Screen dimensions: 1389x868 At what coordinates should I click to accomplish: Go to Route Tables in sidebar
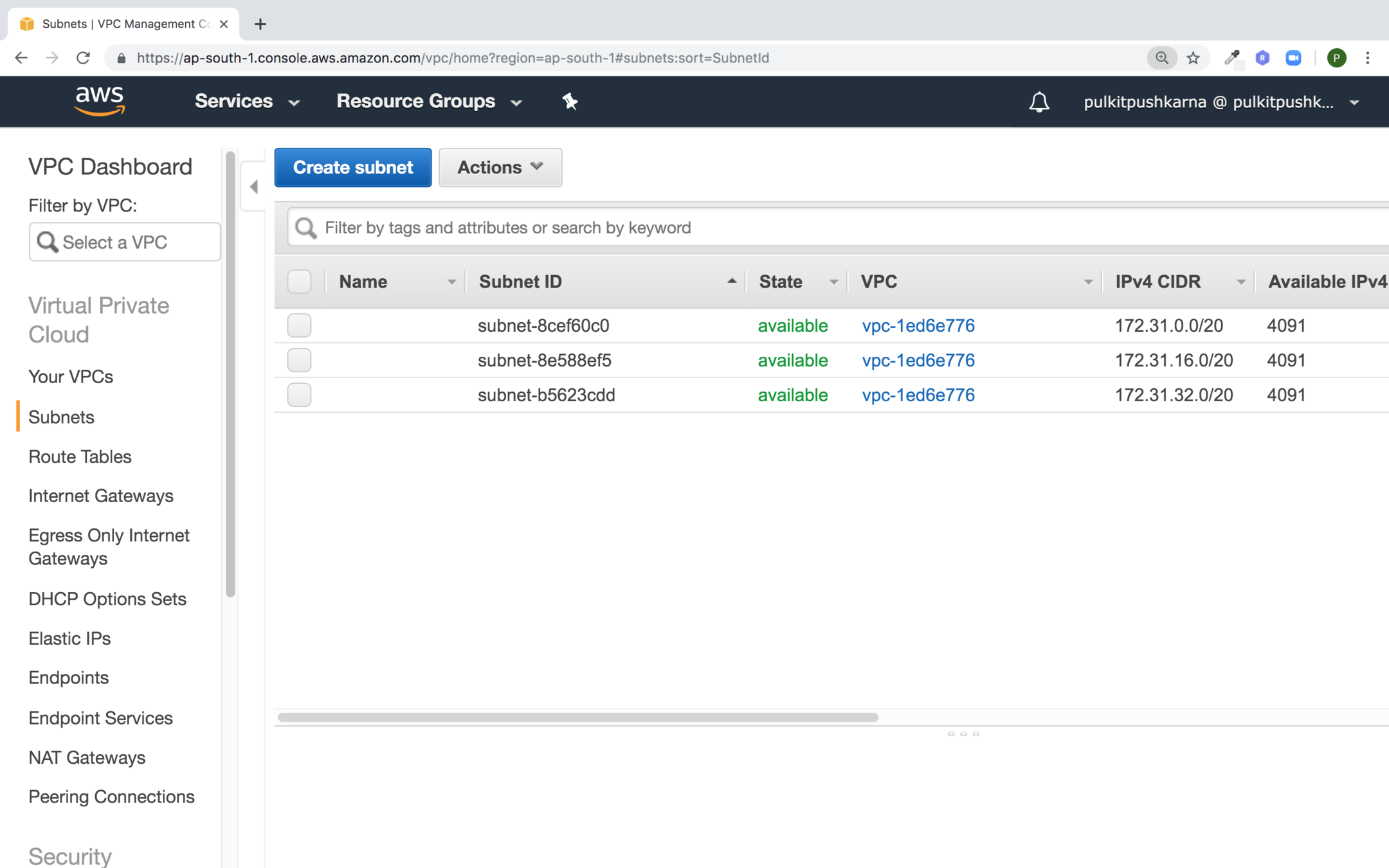(80, 457)
